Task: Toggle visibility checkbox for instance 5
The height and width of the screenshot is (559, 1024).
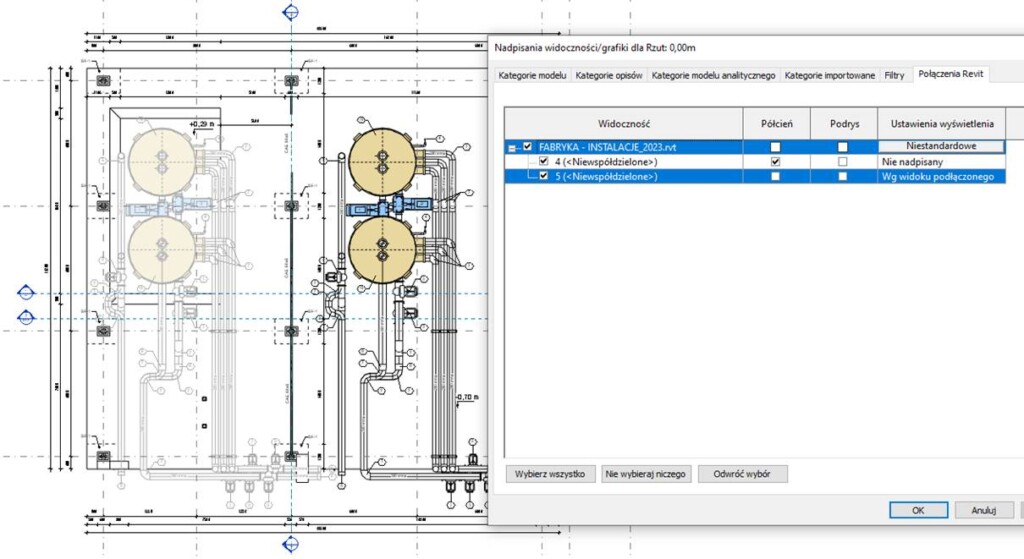Action: click(543, 176)
